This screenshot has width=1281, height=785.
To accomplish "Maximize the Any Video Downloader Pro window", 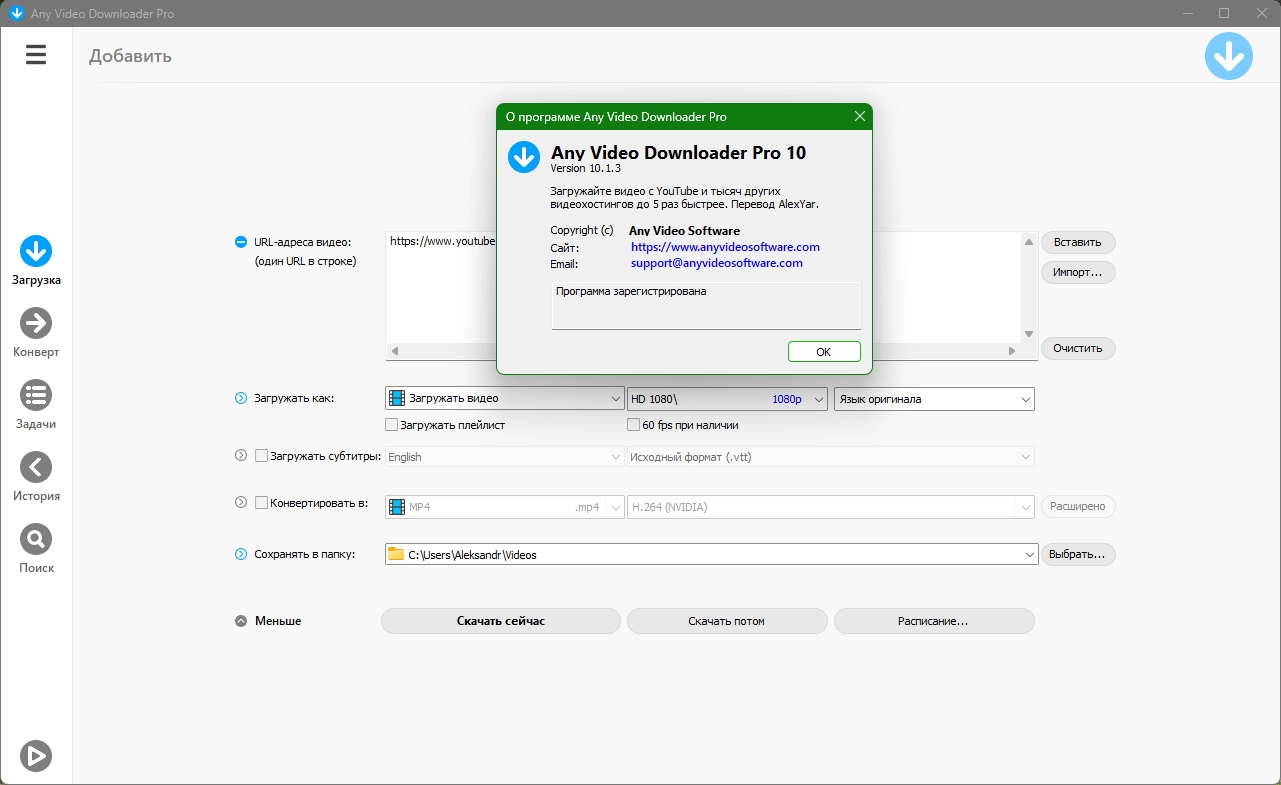I will click(1224, 13).
